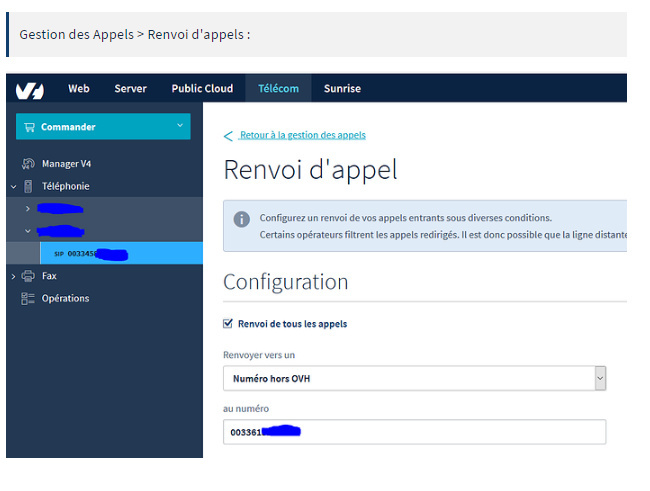Switch to the Web tab
650x491 pixels.
pos(79,89)
